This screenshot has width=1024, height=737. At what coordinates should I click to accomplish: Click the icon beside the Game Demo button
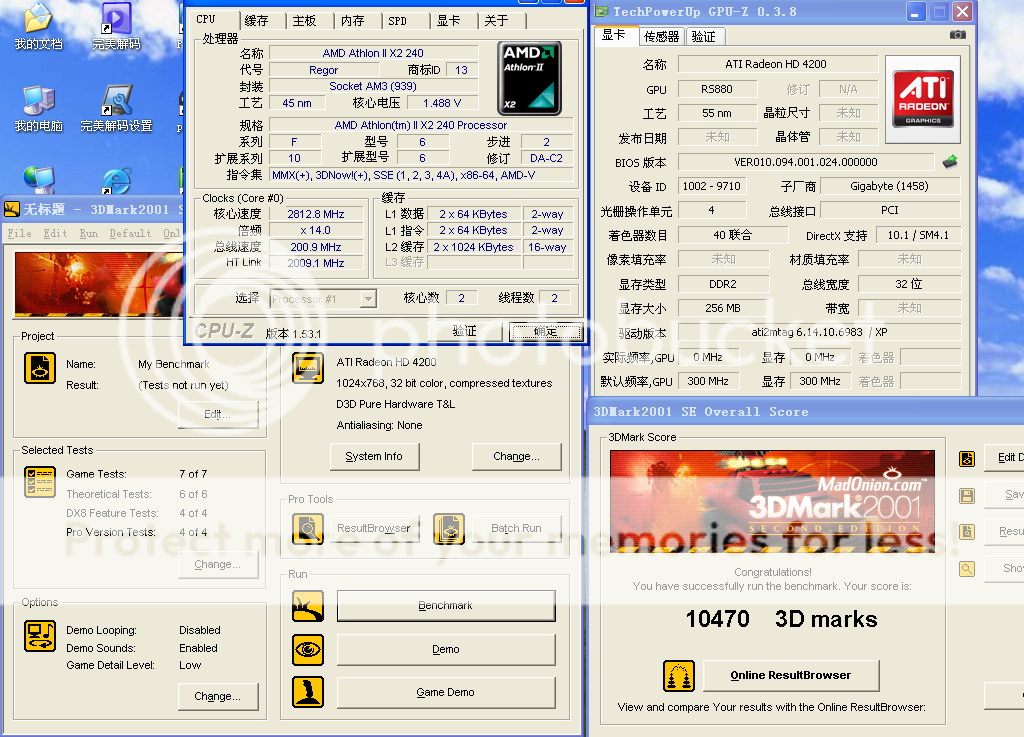click(x=308, y=692)
